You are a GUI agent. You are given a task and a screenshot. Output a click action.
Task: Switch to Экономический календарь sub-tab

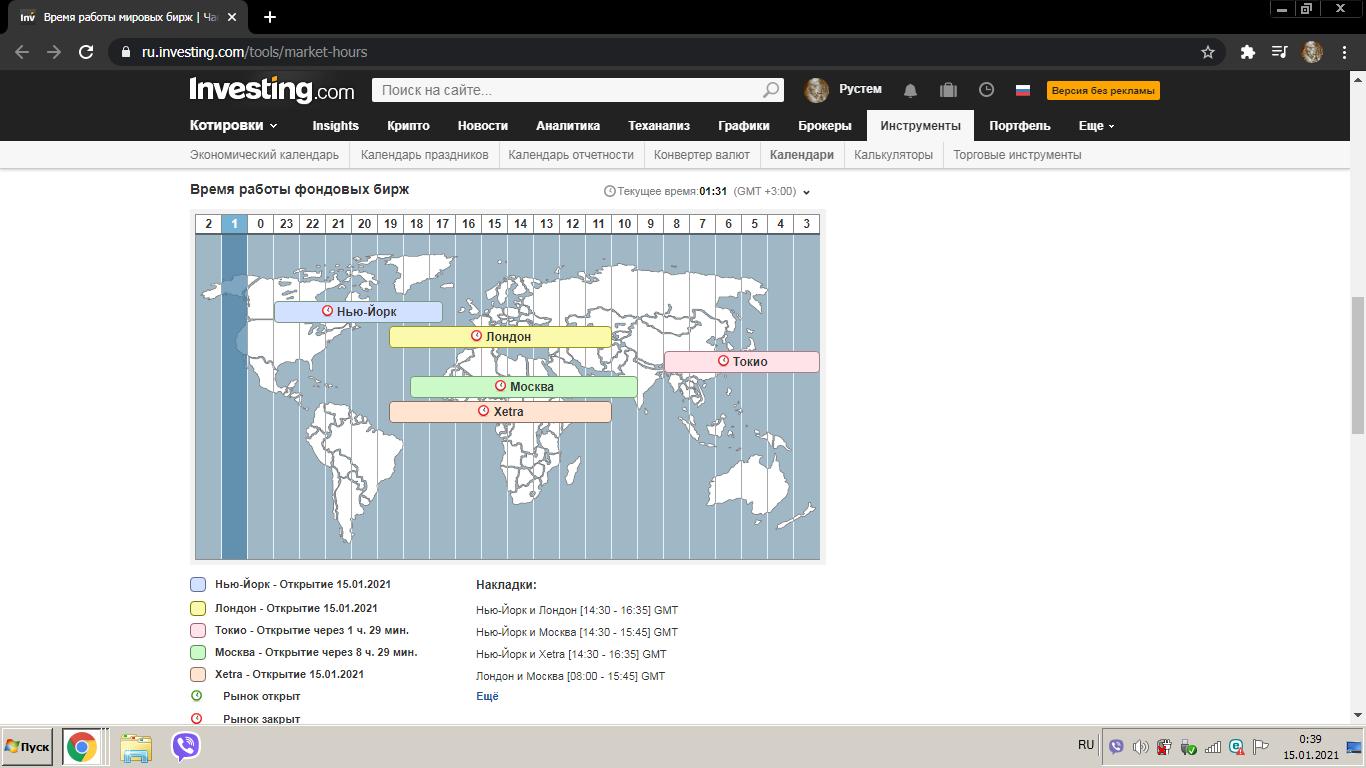(265, 155)
